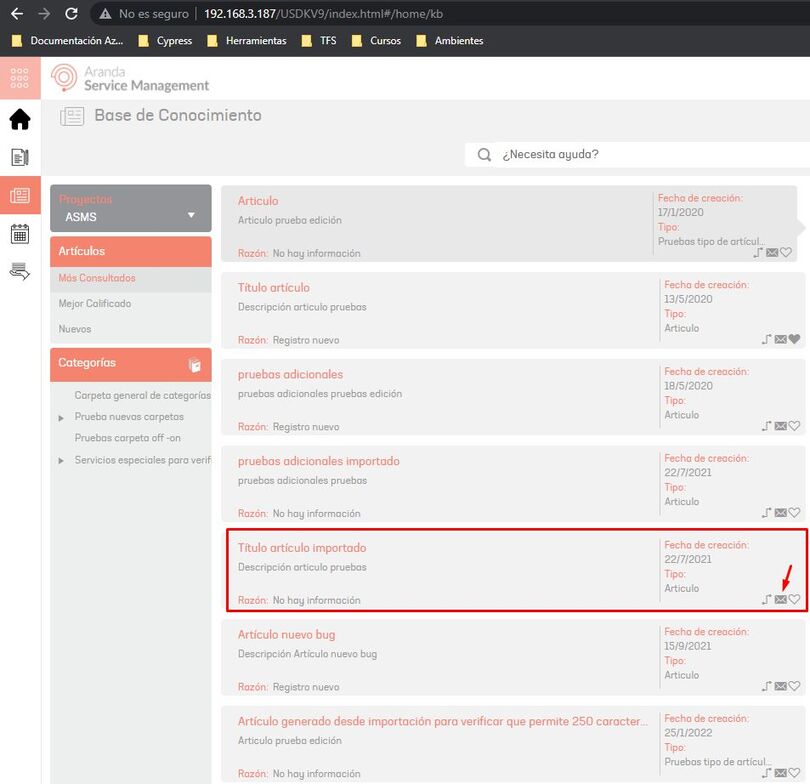Click the Categorías folder icon
This screenshot has height=784, width=810.
coord(195,365)
